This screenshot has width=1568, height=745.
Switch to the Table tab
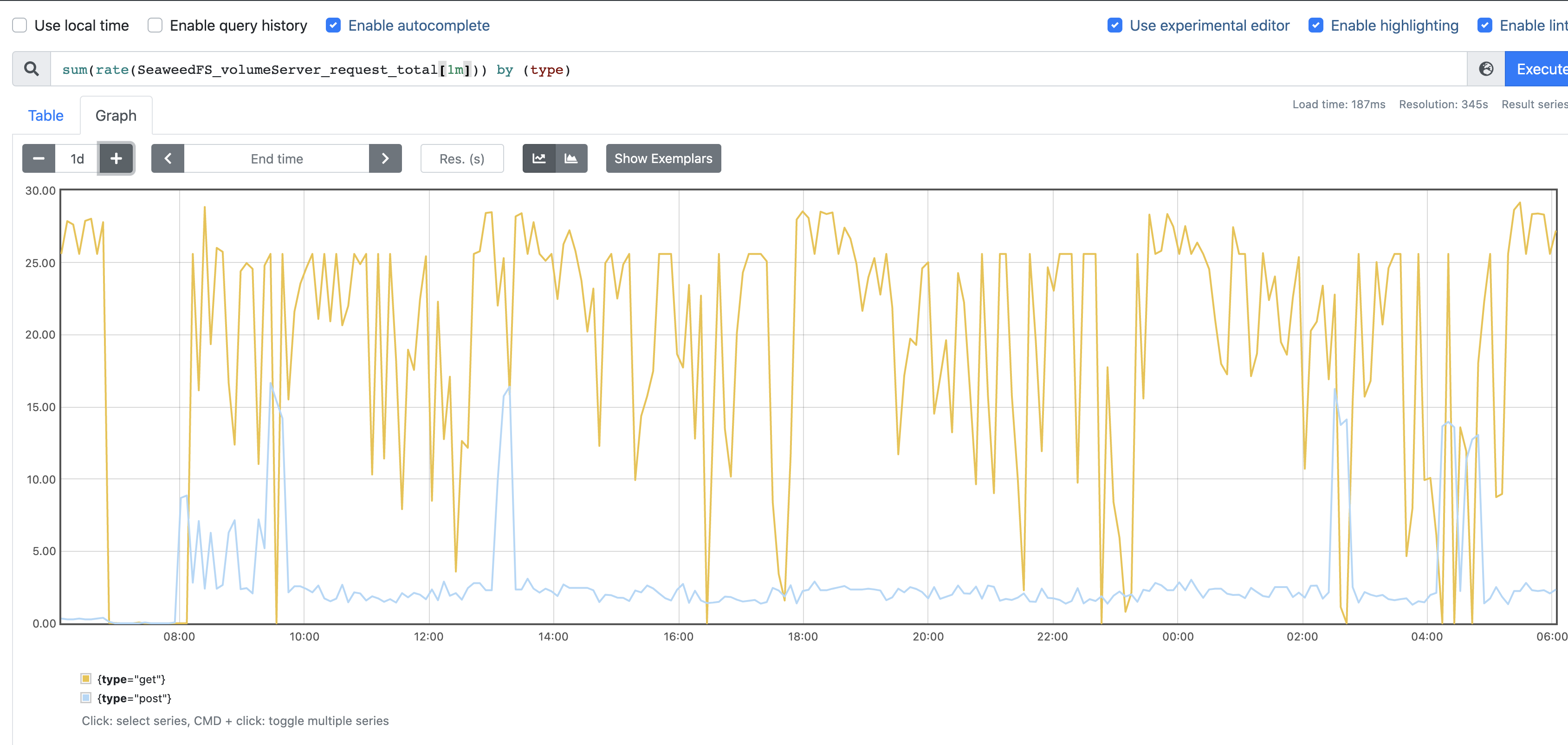point(45,116)
